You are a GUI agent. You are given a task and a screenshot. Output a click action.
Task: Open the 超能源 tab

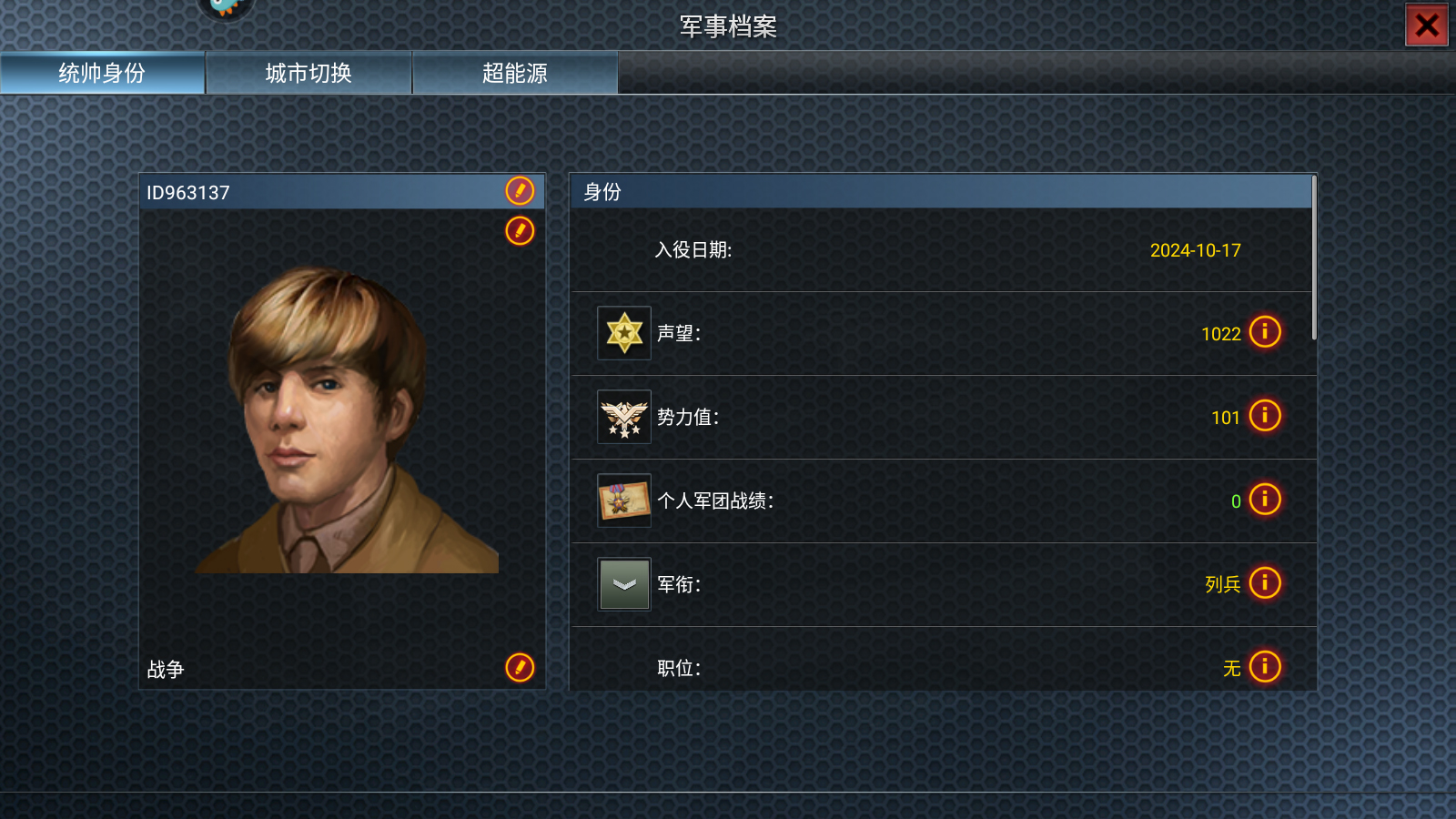click(515, 73)
